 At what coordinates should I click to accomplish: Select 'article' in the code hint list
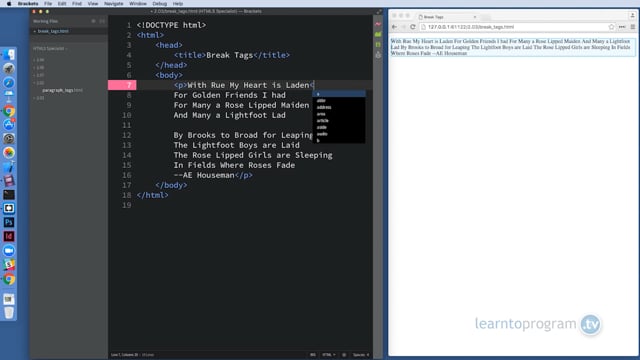click(339, 120)
